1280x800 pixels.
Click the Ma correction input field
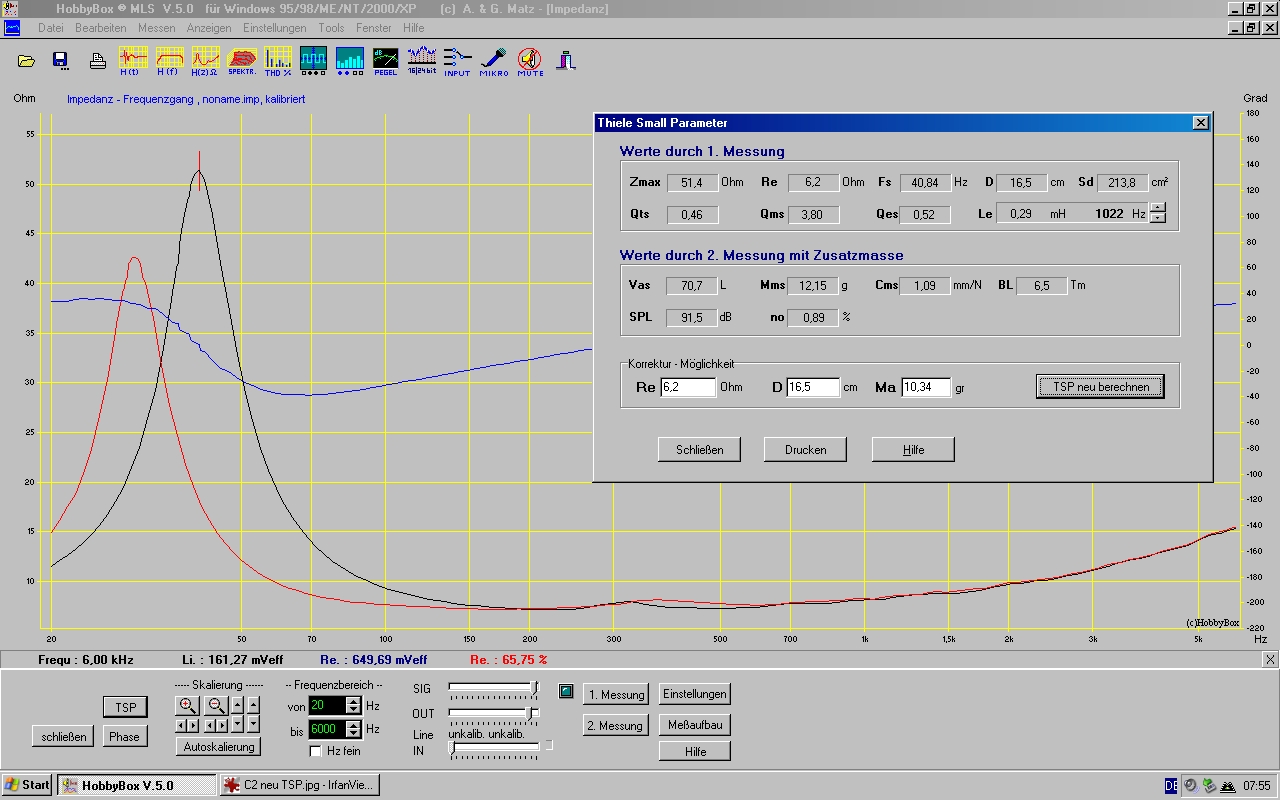click(925, 387)
